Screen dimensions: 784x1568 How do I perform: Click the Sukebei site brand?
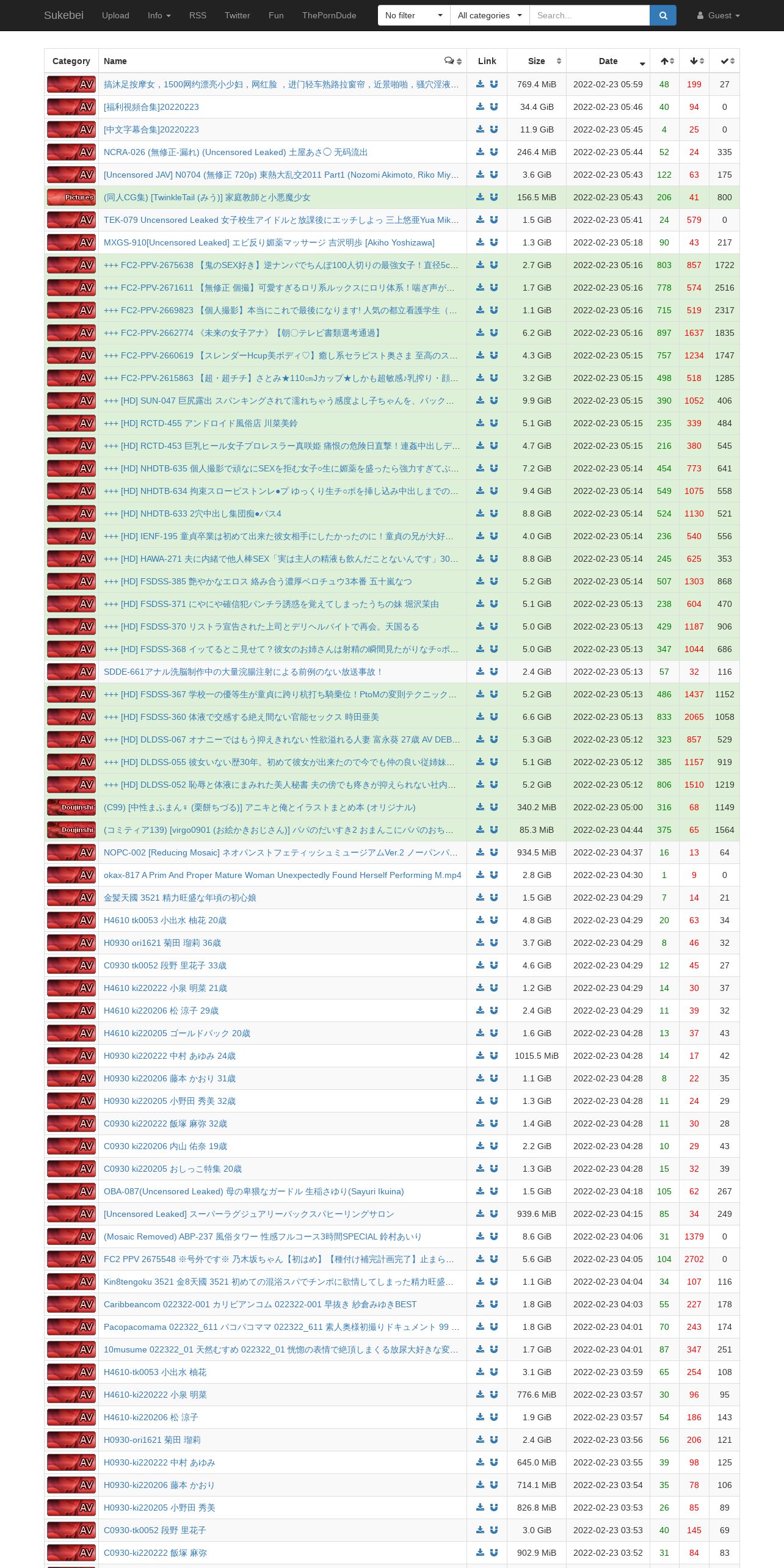pos(64,15)
